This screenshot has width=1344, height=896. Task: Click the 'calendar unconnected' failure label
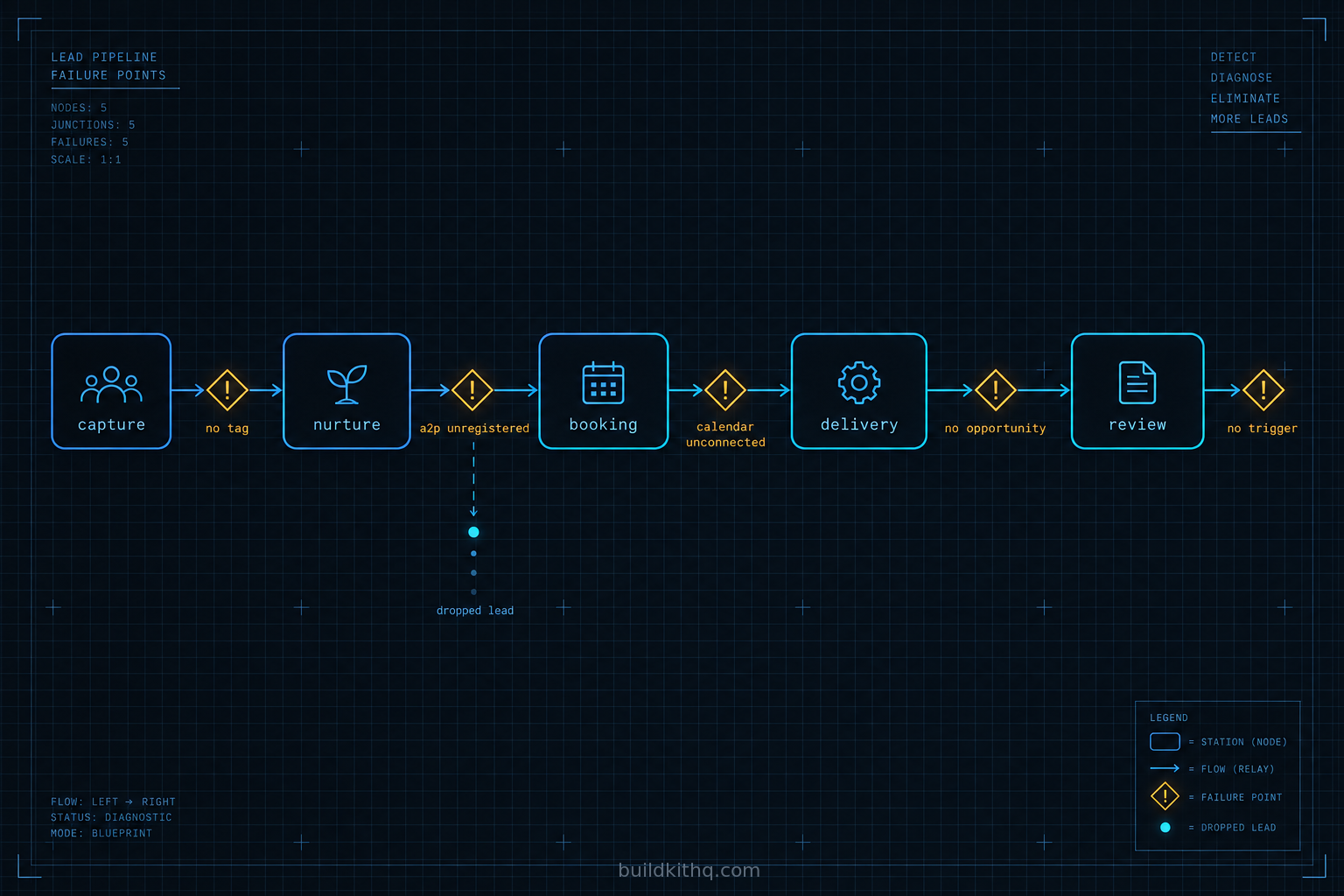pos(725,434)
